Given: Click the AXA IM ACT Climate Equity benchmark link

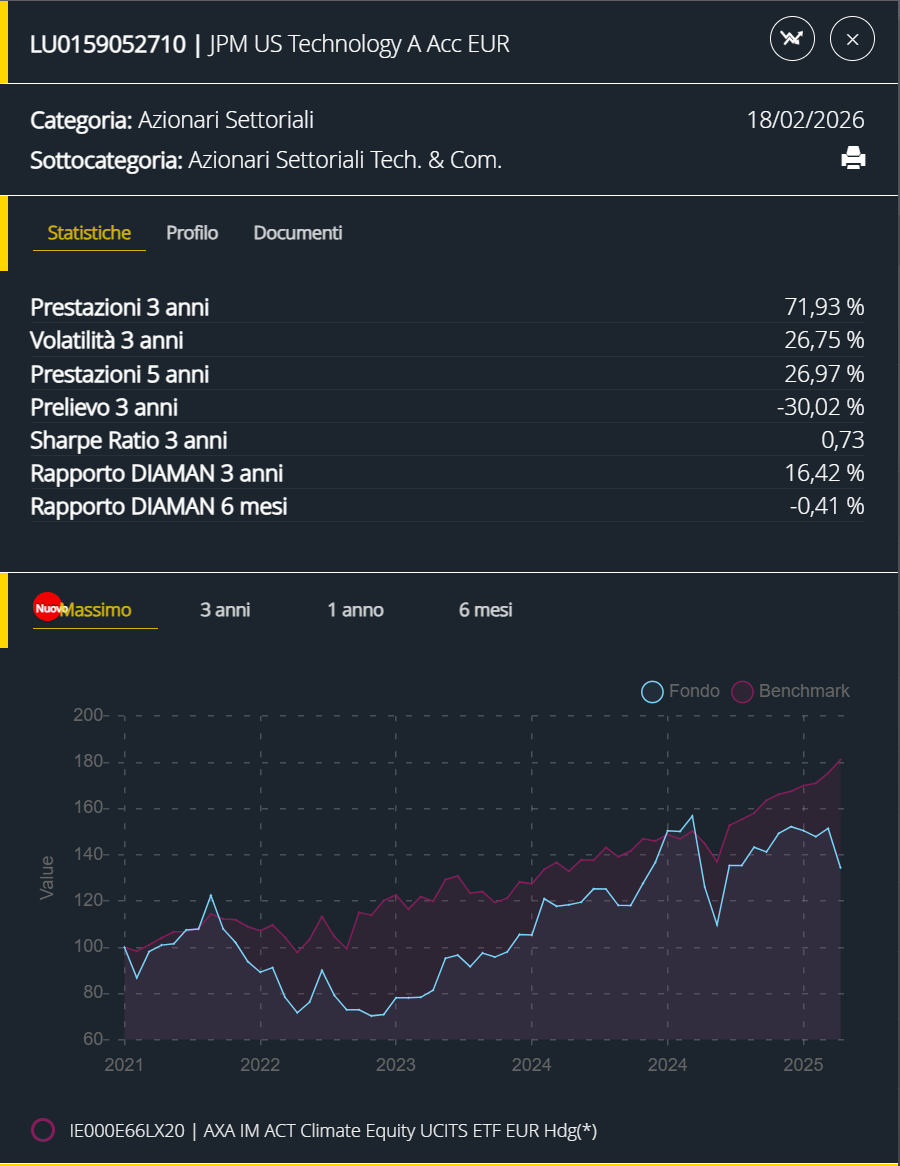Looking at the screenshot, I should click(x=333, y=1131).
